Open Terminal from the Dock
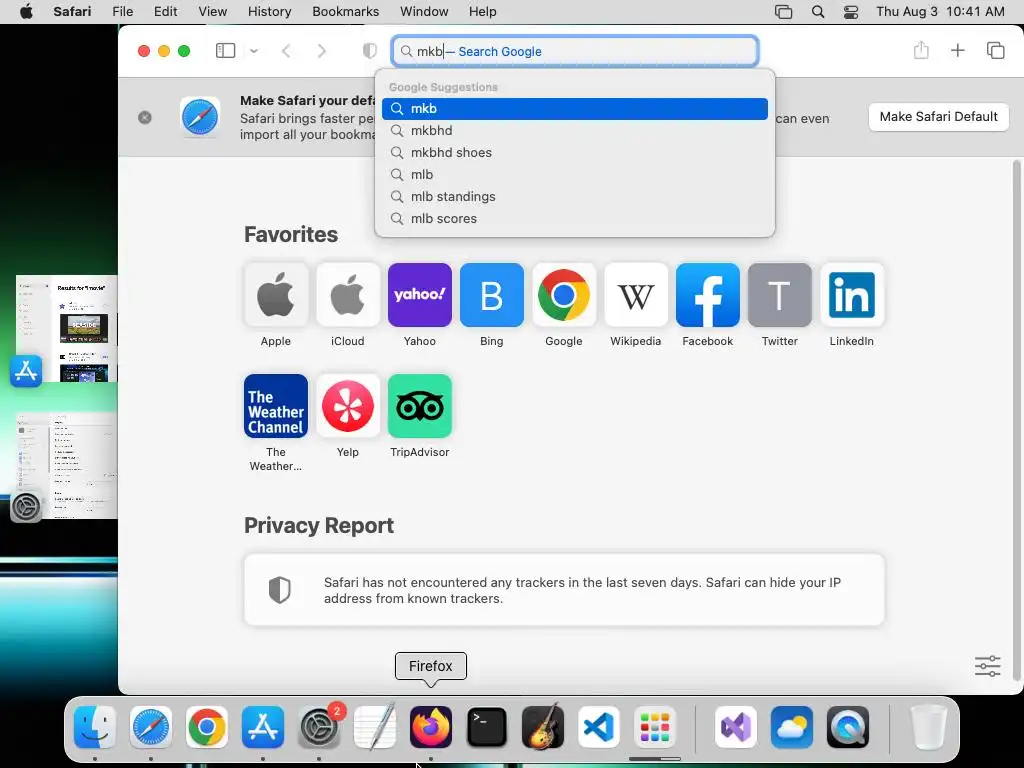The width and height of the screenshot is (1024, 768). pos(487,727)
